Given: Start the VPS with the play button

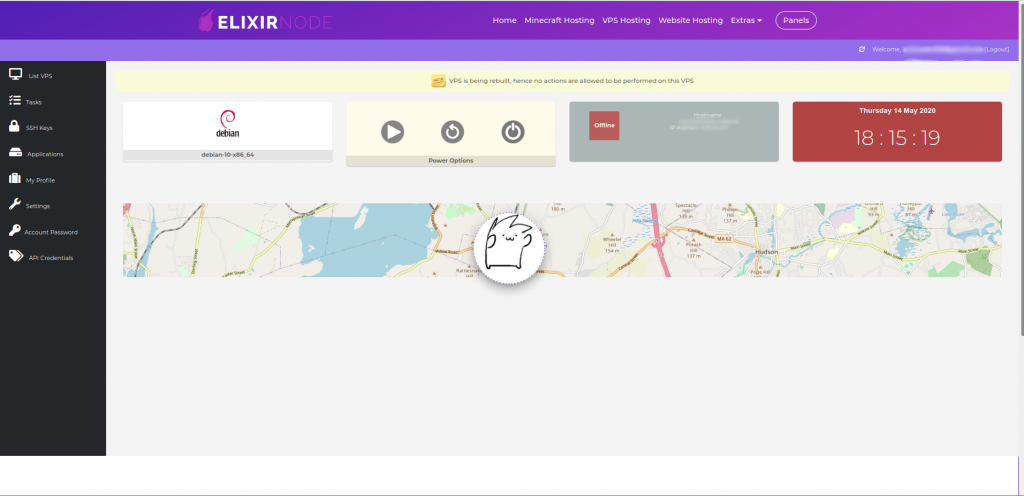Looking at the screenshot, I should [392, 132].
